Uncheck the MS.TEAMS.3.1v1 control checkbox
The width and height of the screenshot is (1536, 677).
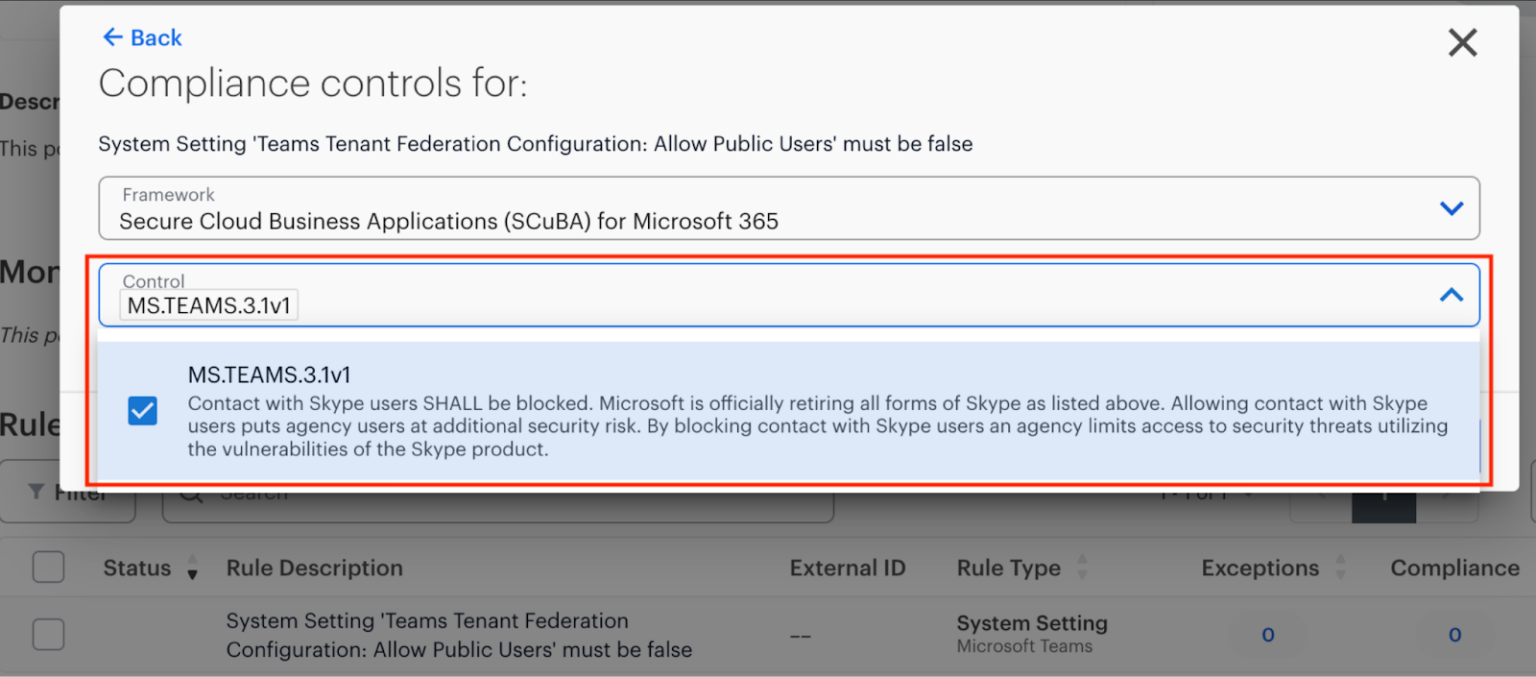tap(143, 411)
